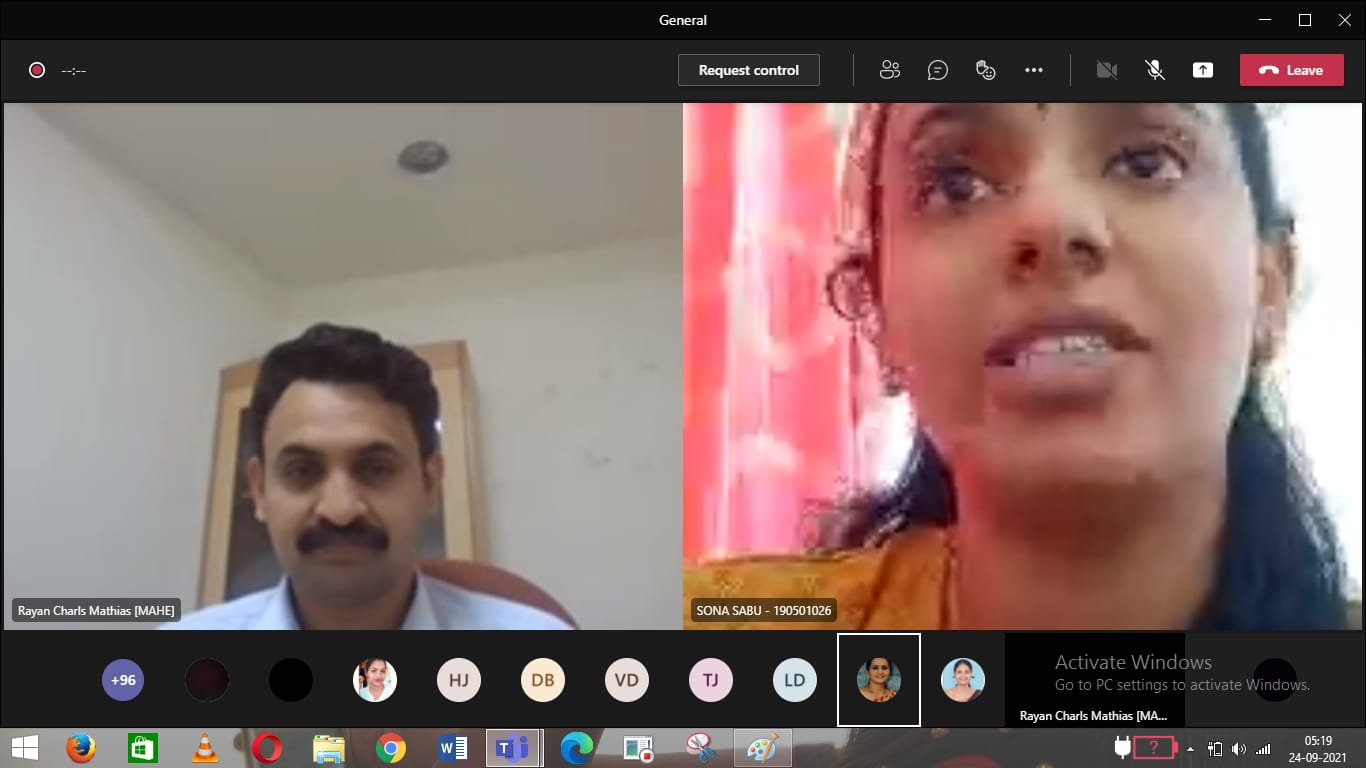Open the Windows Start menu
Viewport: 1366px width, 768px height.
25,748
